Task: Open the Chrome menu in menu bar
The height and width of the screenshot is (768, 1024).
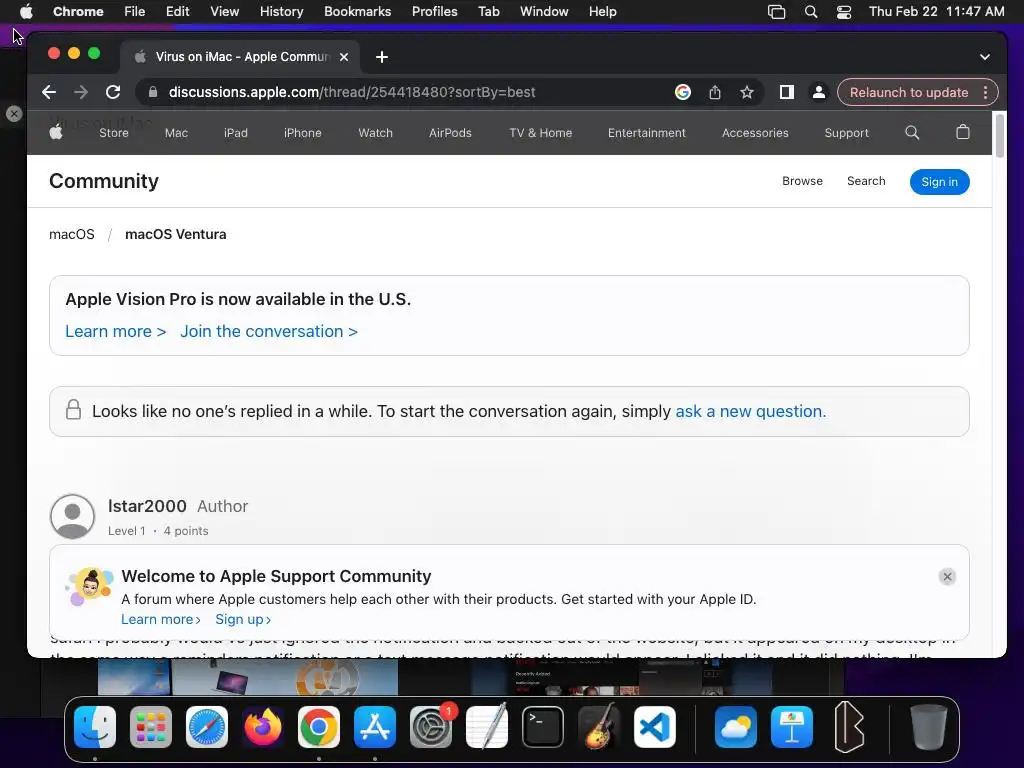Action: click(78, 11)
